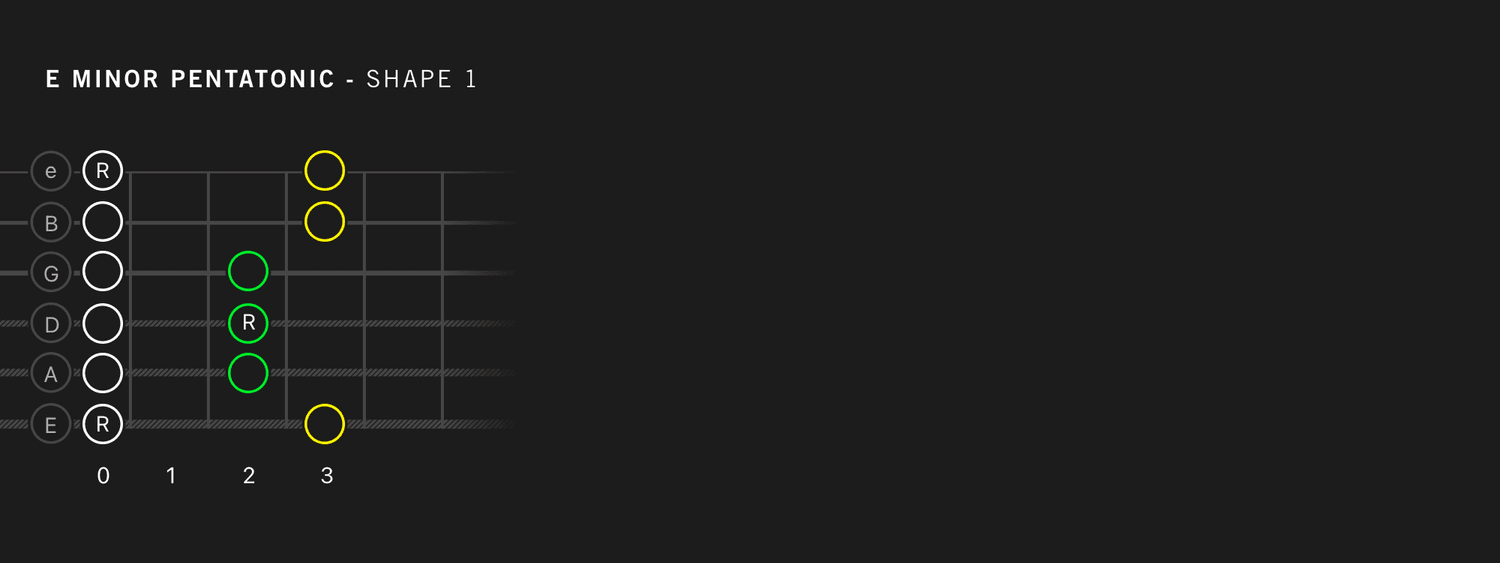The width and height of the screenshot is (1500, 563).
Task: Click the yellow note on B string
Action: coord(324,221)
